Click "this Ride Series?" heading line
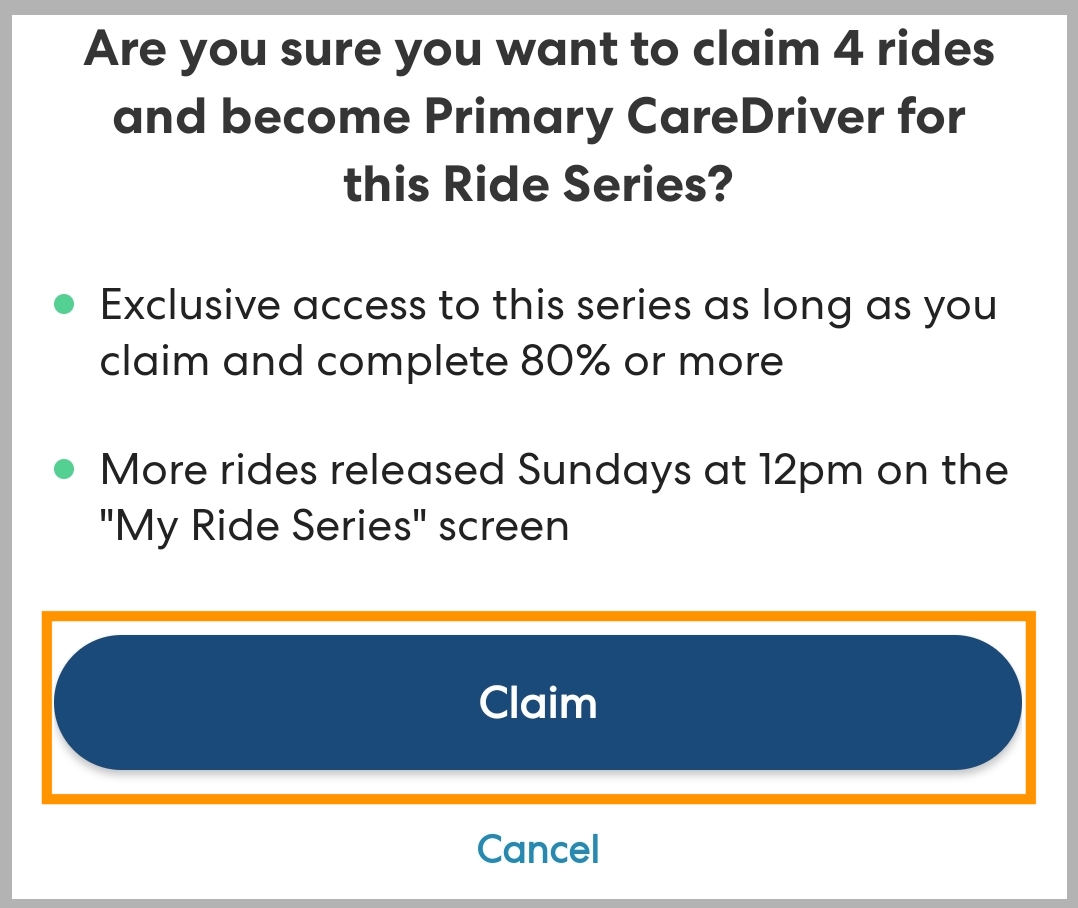Viewport: 1078px width, 908px height. pyautogui.click(x=538, y=186)
